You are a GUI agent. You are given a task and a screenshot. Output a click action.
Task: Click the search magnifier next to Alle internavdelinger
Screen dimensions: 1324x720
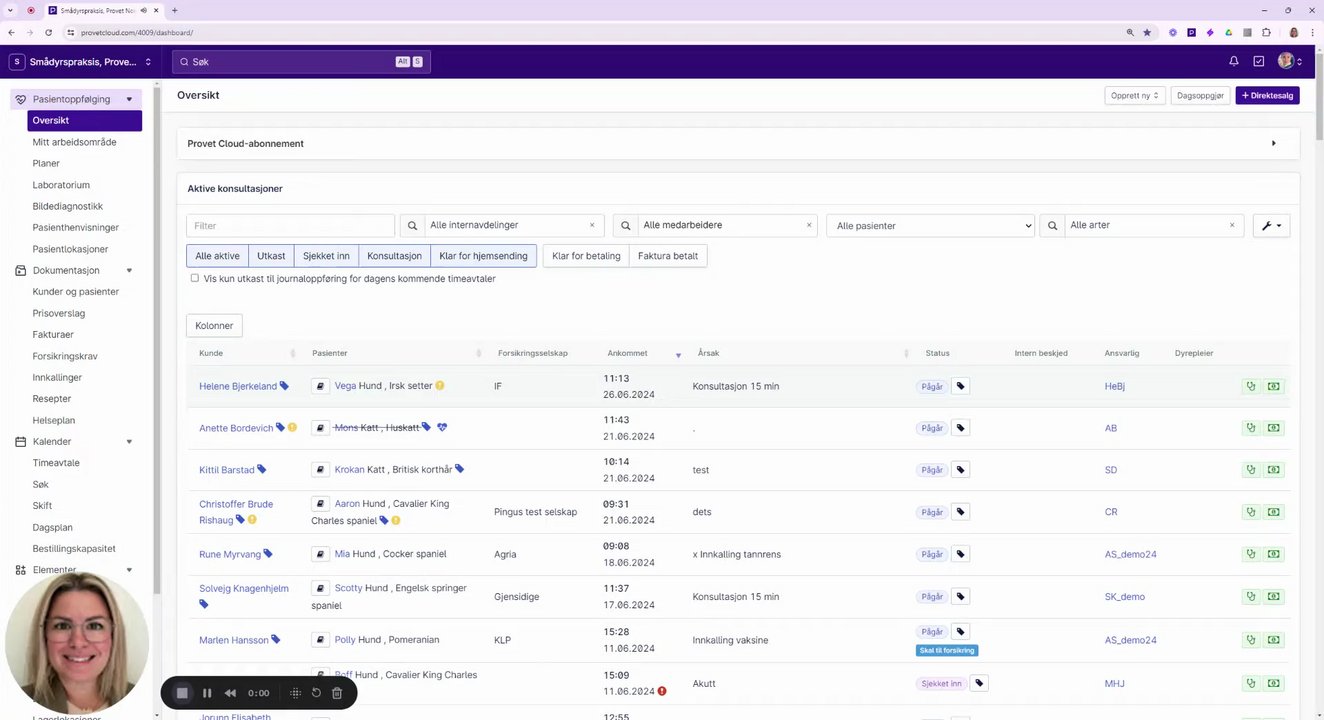[x=412, y=226]
